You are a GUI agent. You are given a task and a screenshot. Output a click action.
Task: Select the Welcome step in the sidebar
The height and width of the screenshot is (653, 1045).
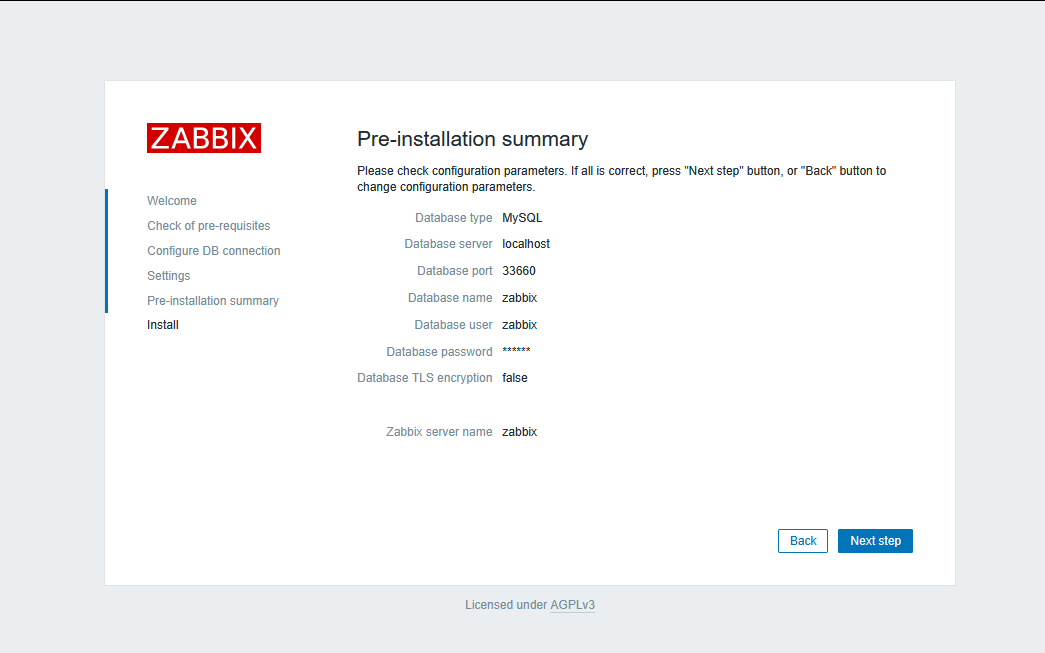pyautogui.click(x=171, y=200)
